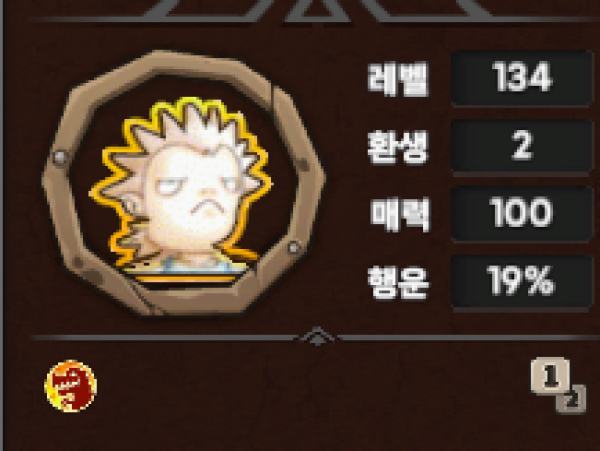
Task: Click the 레벨 level label
Action: pos(398,79)
